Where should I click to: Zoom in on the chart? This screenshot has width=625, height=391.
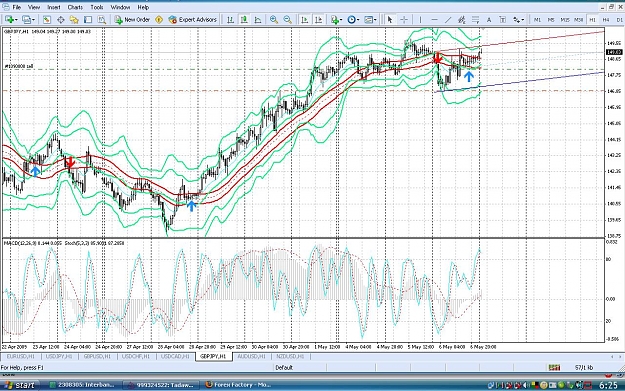pyautogui.click(x=274, y=20)
